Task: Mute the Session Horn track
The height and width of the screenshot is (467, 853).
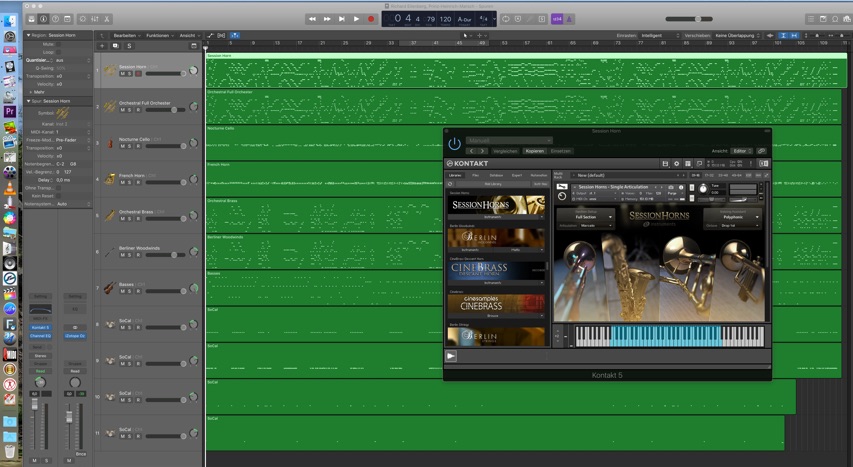Action: tap(122, 73)
